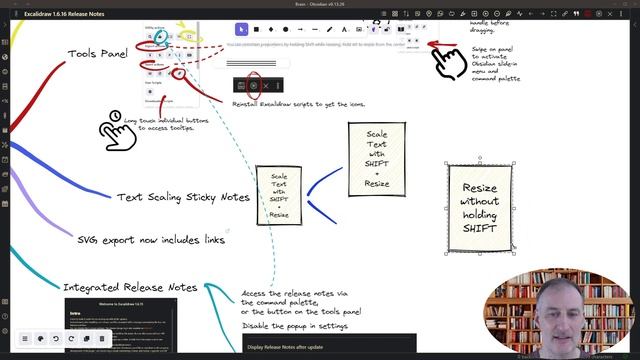Viewport: 640px width, 360px height.
Task: Click the zoom out minus-circle header icon
Action: click(497, 14)
